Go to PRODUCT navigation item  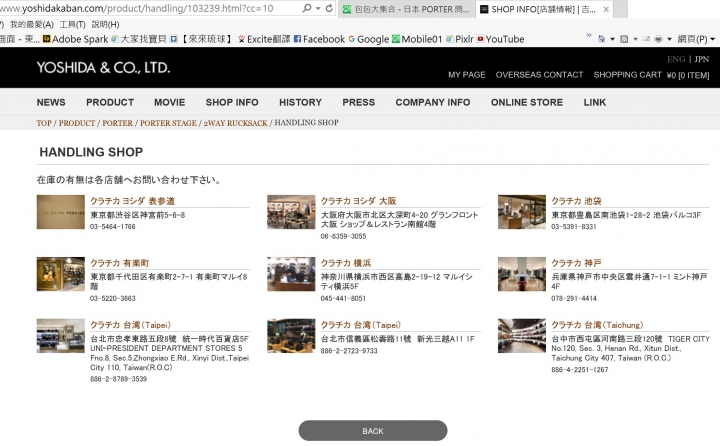(110, 102)
